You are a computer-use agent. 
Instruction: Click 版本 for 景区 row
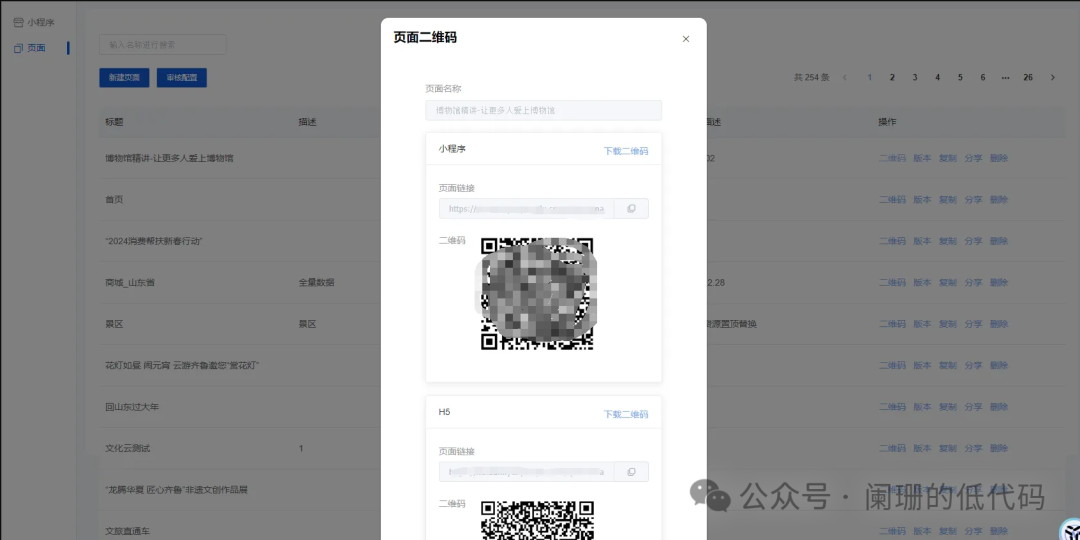(x=922, y=324)
